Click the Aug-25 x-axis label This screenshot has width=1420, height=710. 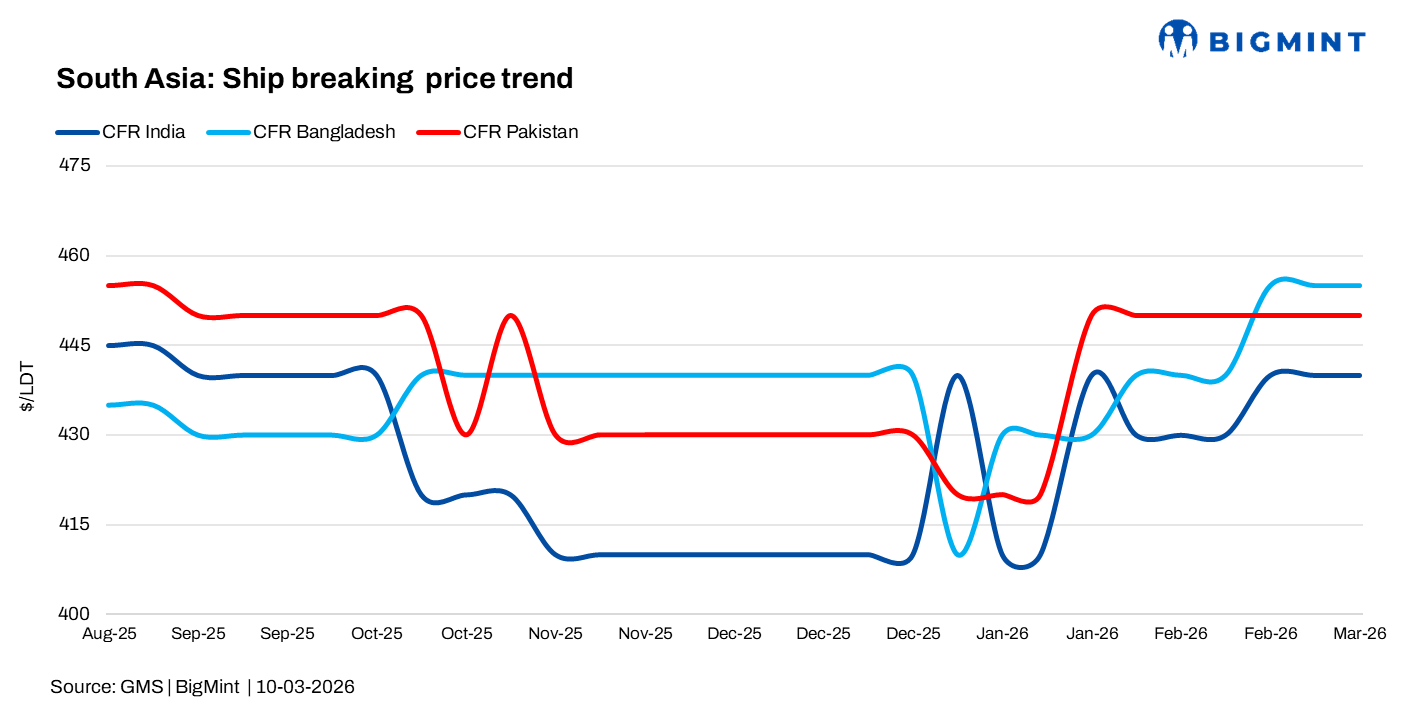click(108, 634)
